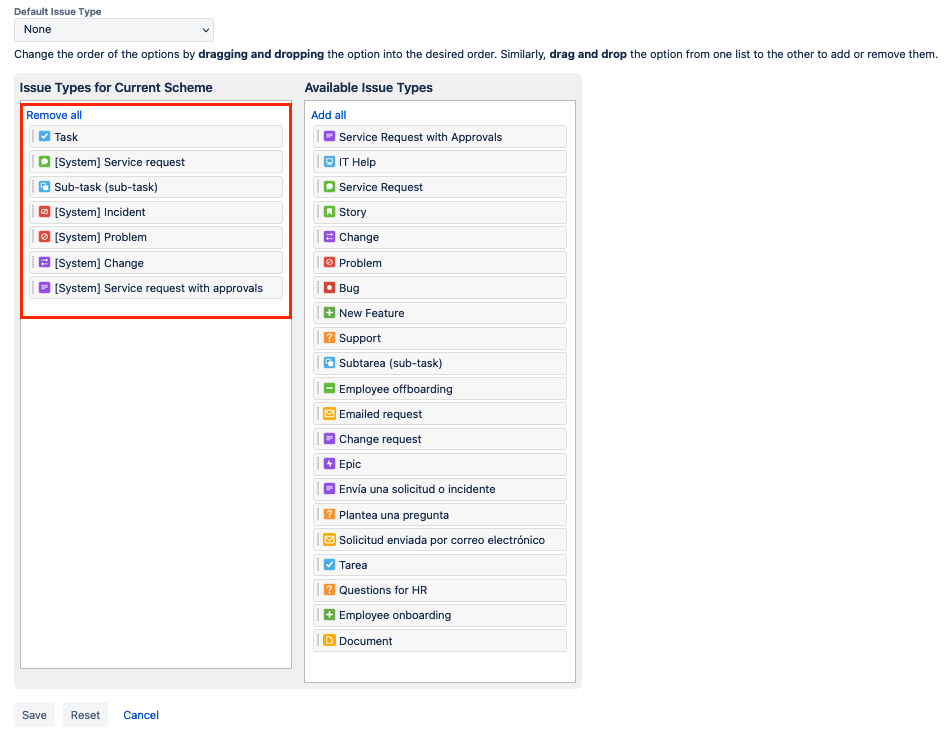Select the Questions for HR option text
This screenshot has height=733, width=949.
pos(383,590)
